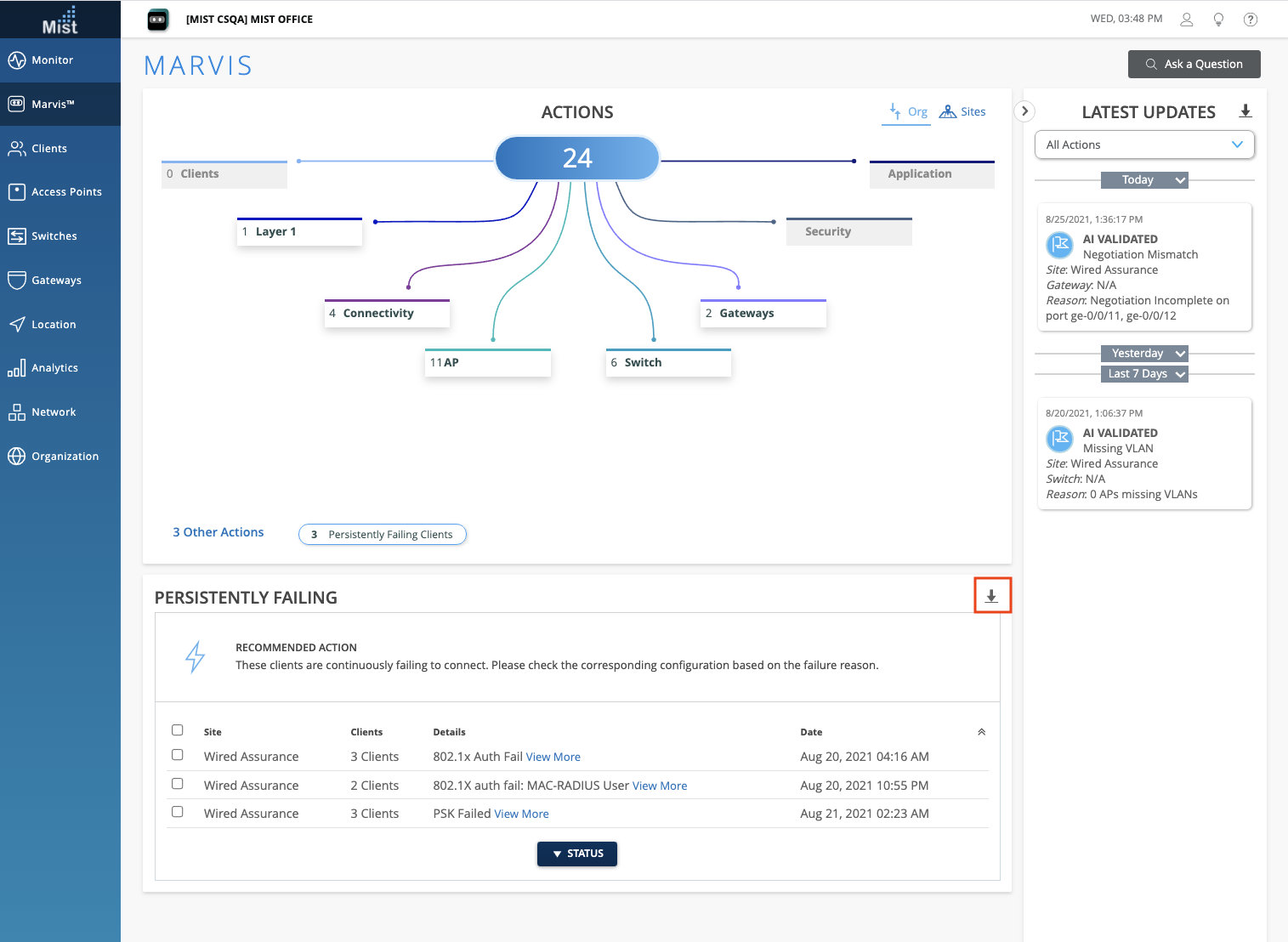Open the 3 Other Actions link

point(218,532)
